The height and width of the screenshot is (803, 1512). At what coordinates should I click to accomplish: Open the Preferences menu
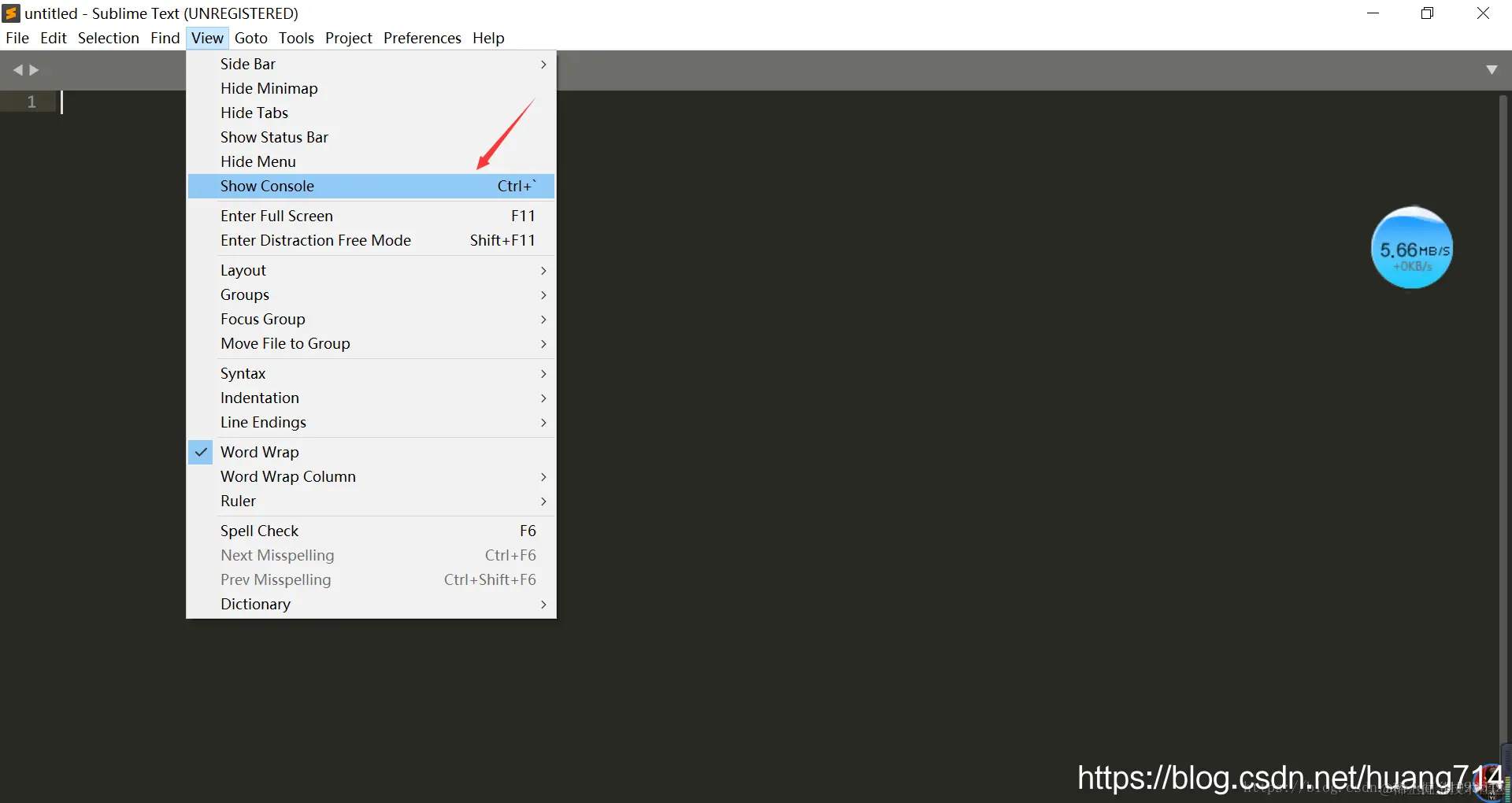[x=422, y=38]
